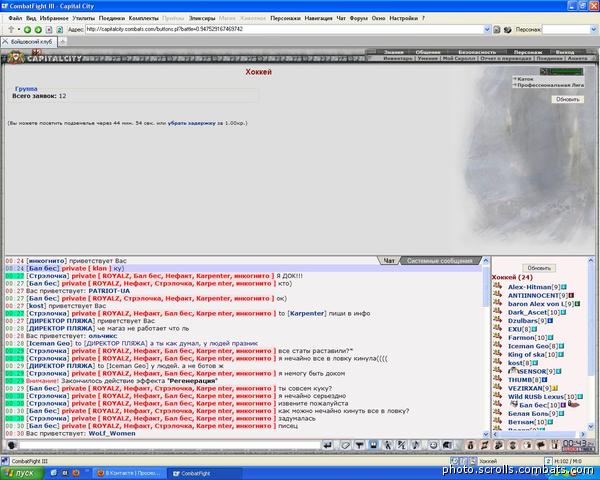Viewport: 600px width, 480px height.
Task: Click the Группа link
Action: (26, 89)
